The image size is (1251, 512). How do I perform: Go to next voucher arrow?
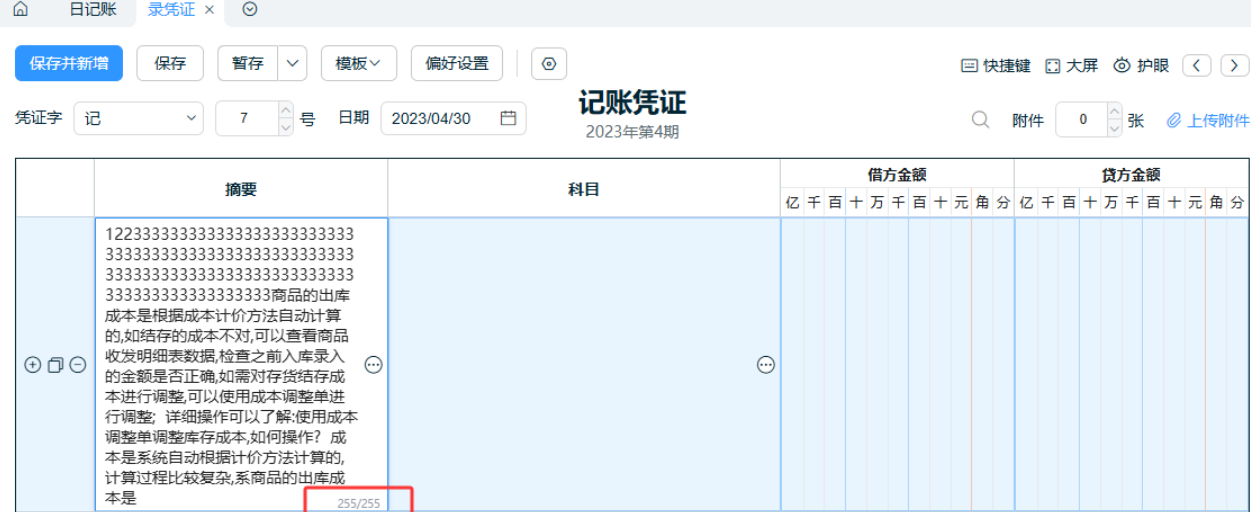pos(1235,65)
